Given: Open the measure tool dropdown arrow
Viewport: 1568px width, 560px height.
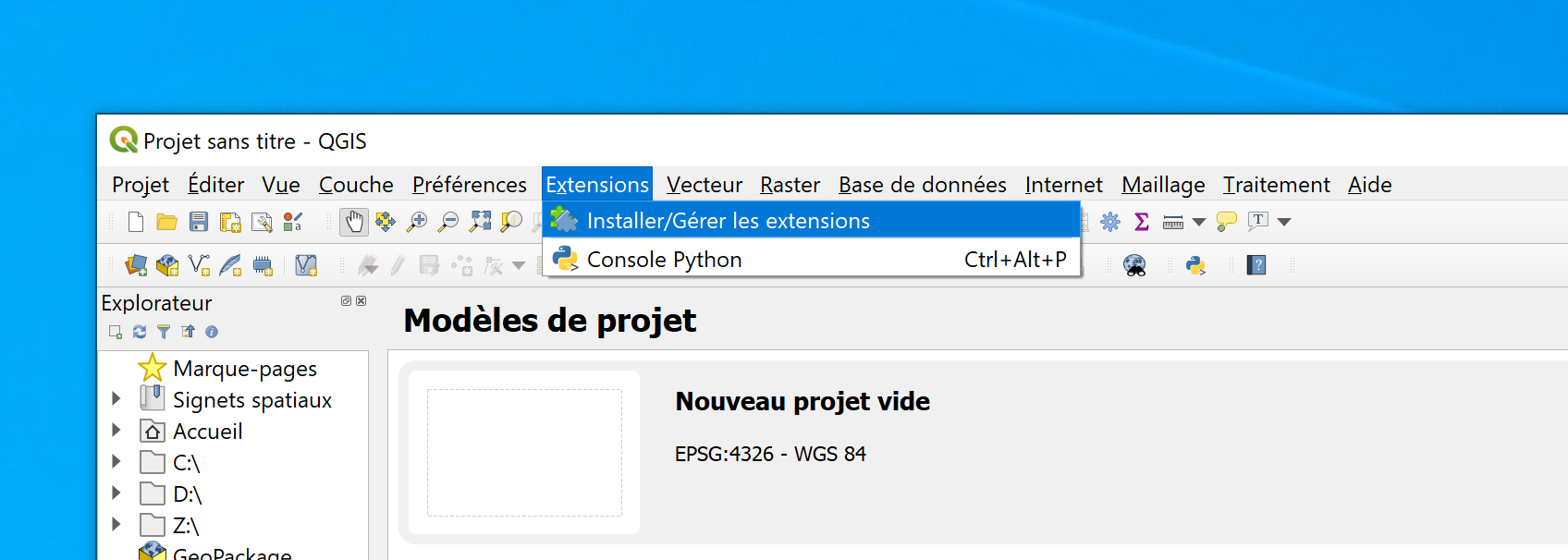Looking at the screenshot, I should pyautogui.click(x=1199, y=222).
